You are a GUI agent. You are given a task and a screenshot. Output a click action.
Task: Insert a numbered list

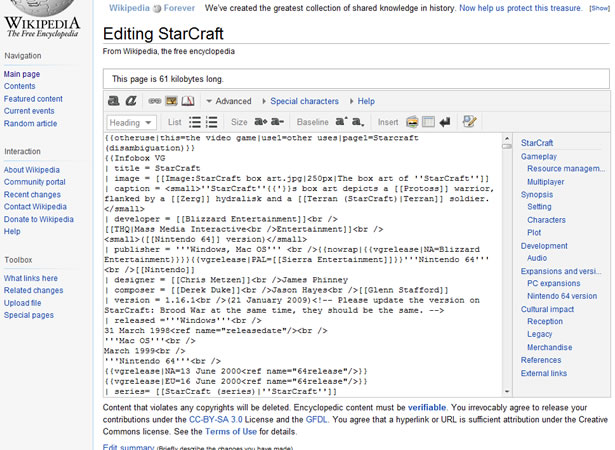[x=211, y=122]
